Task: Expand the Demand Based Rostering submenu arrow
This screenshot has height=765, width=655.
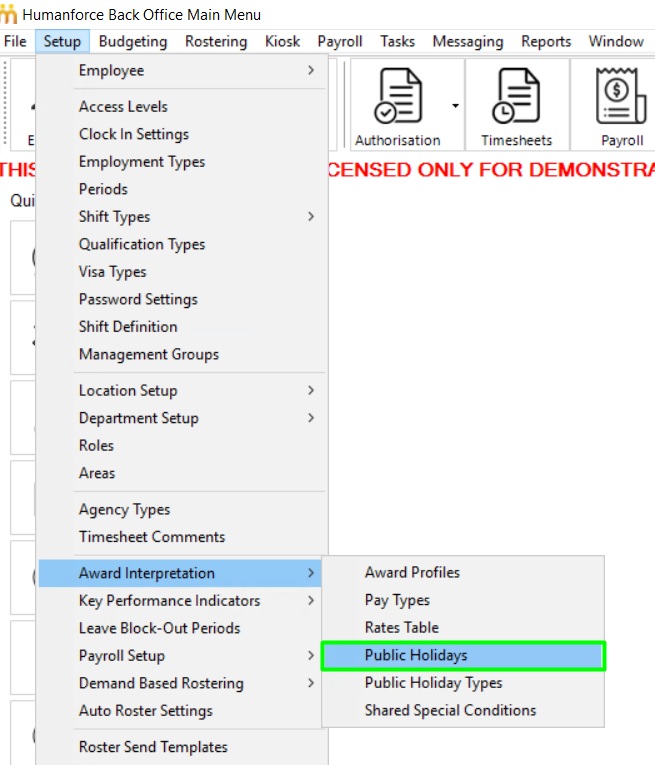Action: (x=311, y=683)
